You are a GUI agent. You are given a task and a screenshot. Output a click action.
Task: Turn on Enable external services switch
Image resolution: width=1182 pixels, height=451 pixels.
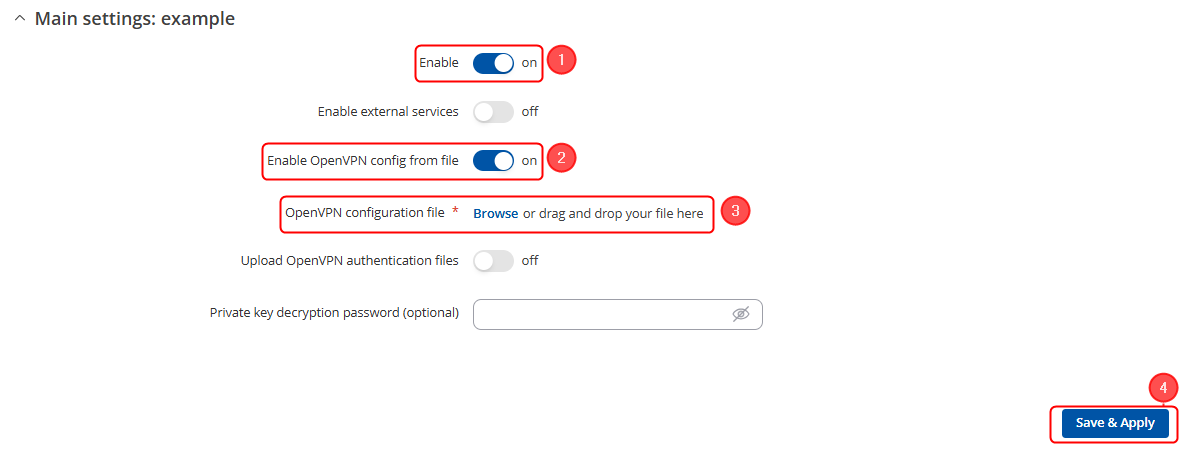pos(493,112)
